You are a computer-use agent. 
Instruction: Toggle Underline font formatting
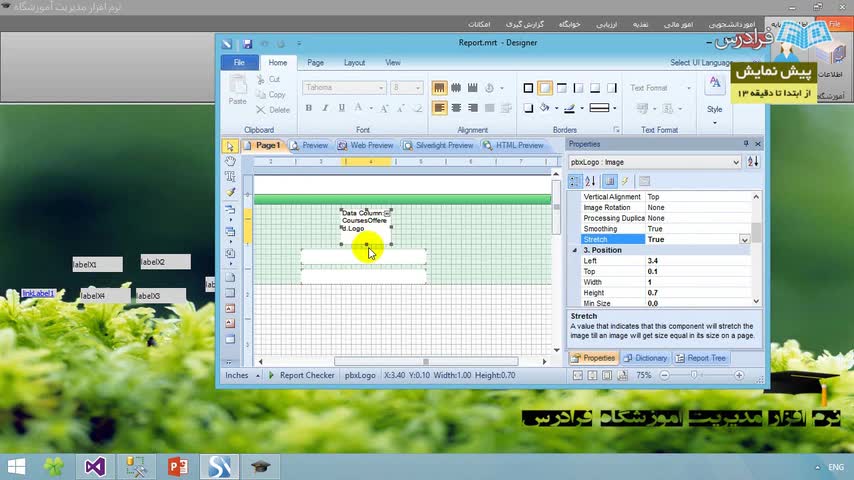click(x=341, y=108)
